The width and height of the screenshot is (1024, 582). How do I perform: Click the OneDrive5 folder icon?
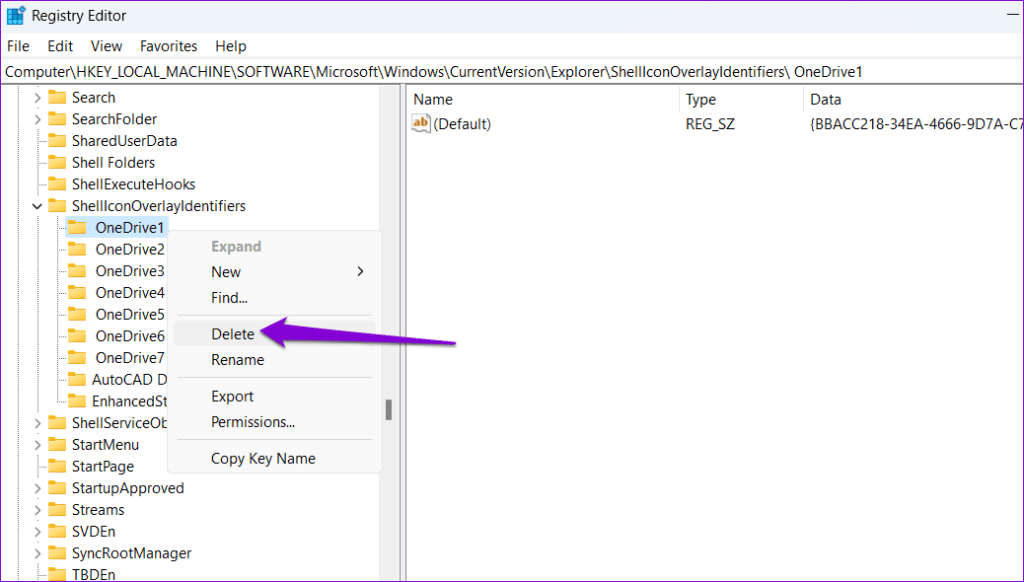[x=77, y=314]
